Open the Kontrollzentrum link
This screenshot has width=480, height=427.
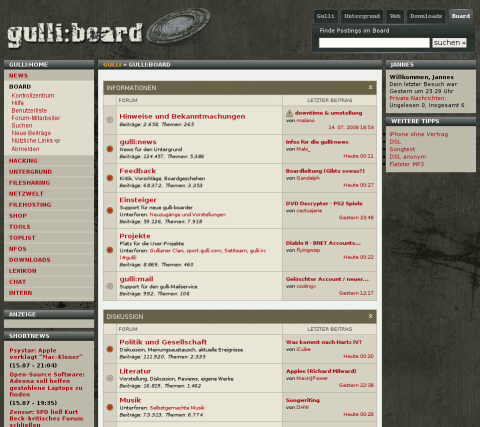click(33, 95)
